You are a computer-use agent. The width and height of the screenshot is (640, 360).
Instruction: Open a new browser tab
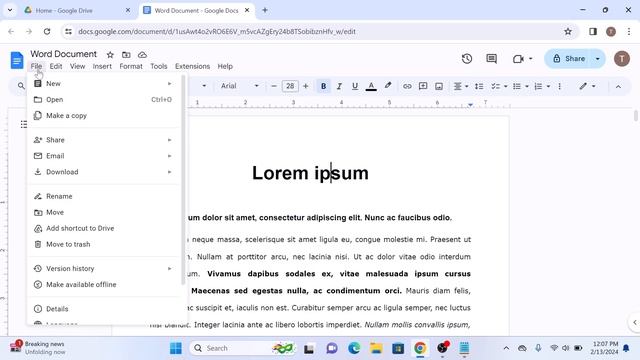(265, 10)
